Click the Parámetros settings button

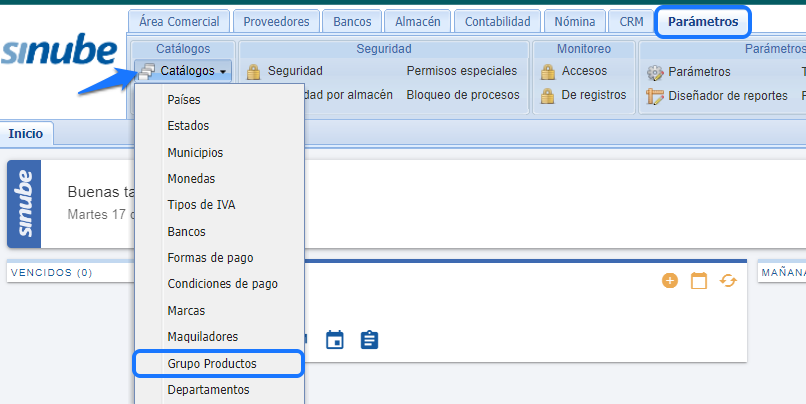[x=689, y=72]
